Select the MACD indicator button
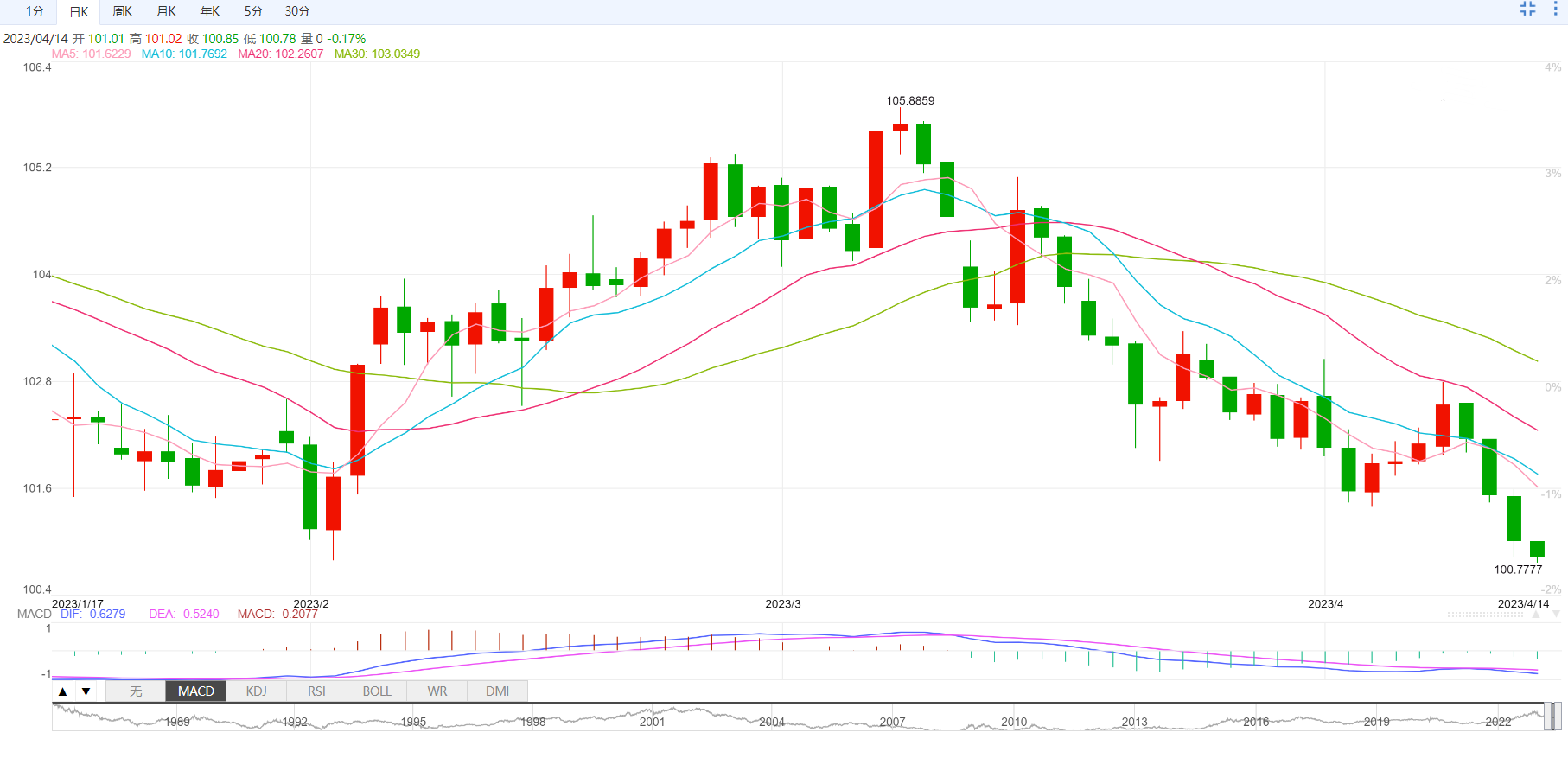This screenshot has height=758, width=1568. pos(196,691)
